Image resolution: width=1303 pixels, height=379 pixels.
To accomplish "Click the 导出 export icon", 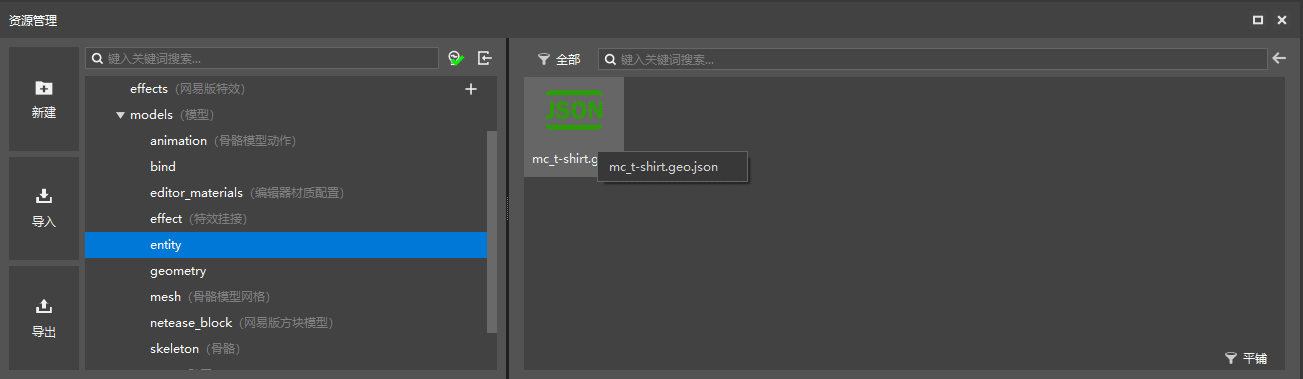I will pos(43,306).
